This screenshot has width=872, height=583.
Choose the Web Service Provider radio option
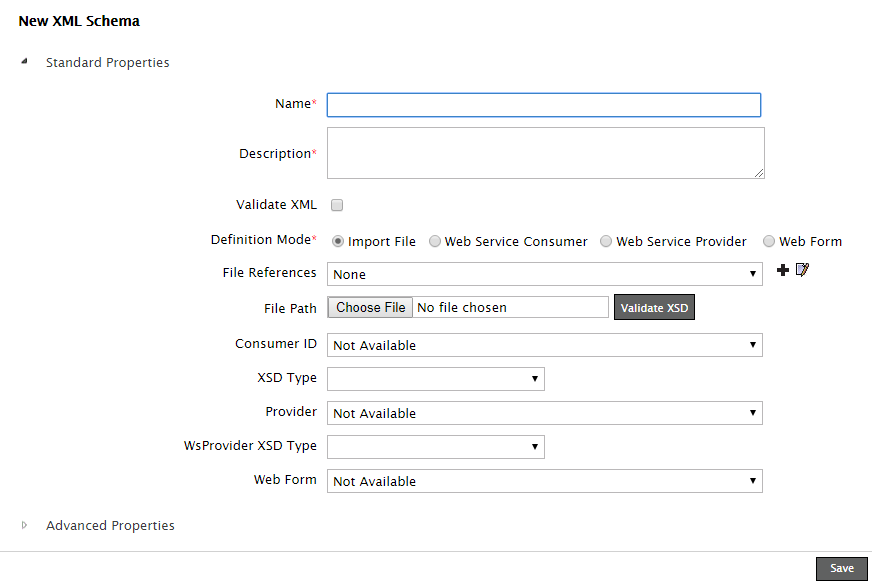pos(607,241)
